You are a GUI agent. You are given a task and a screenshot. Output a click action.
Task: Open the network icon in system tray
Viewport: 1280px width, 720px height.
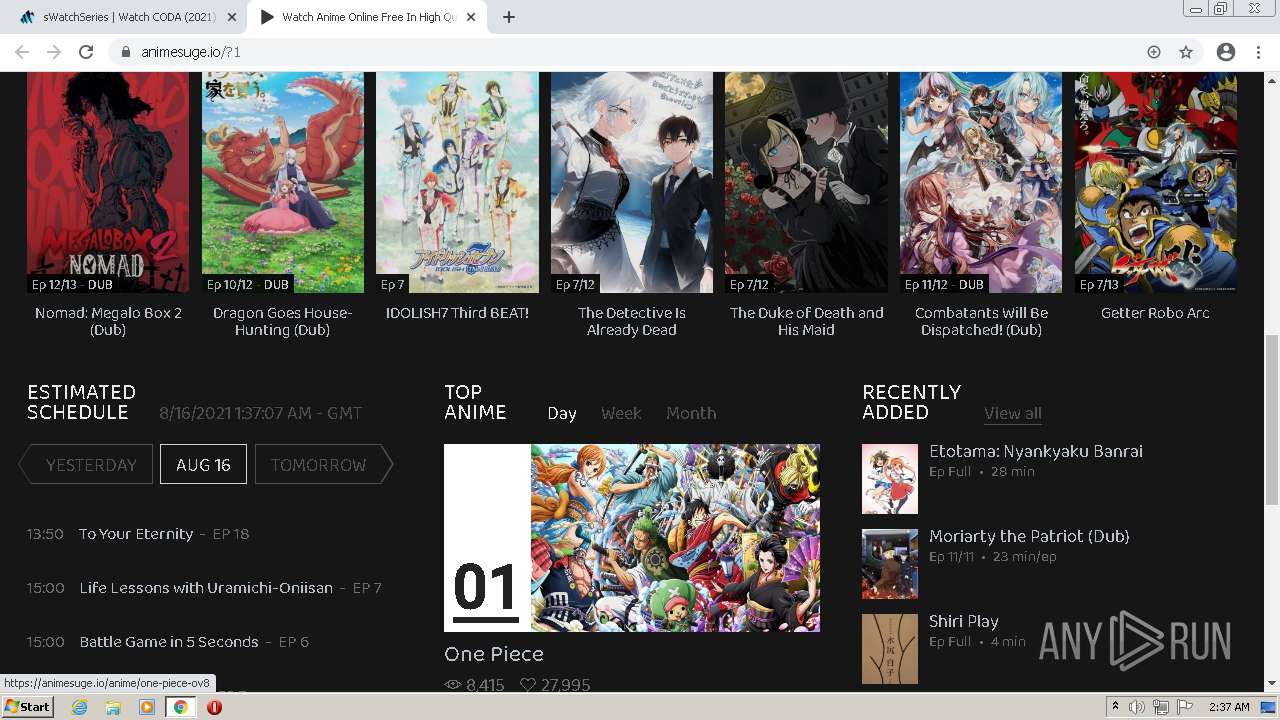click(1161, 707)
